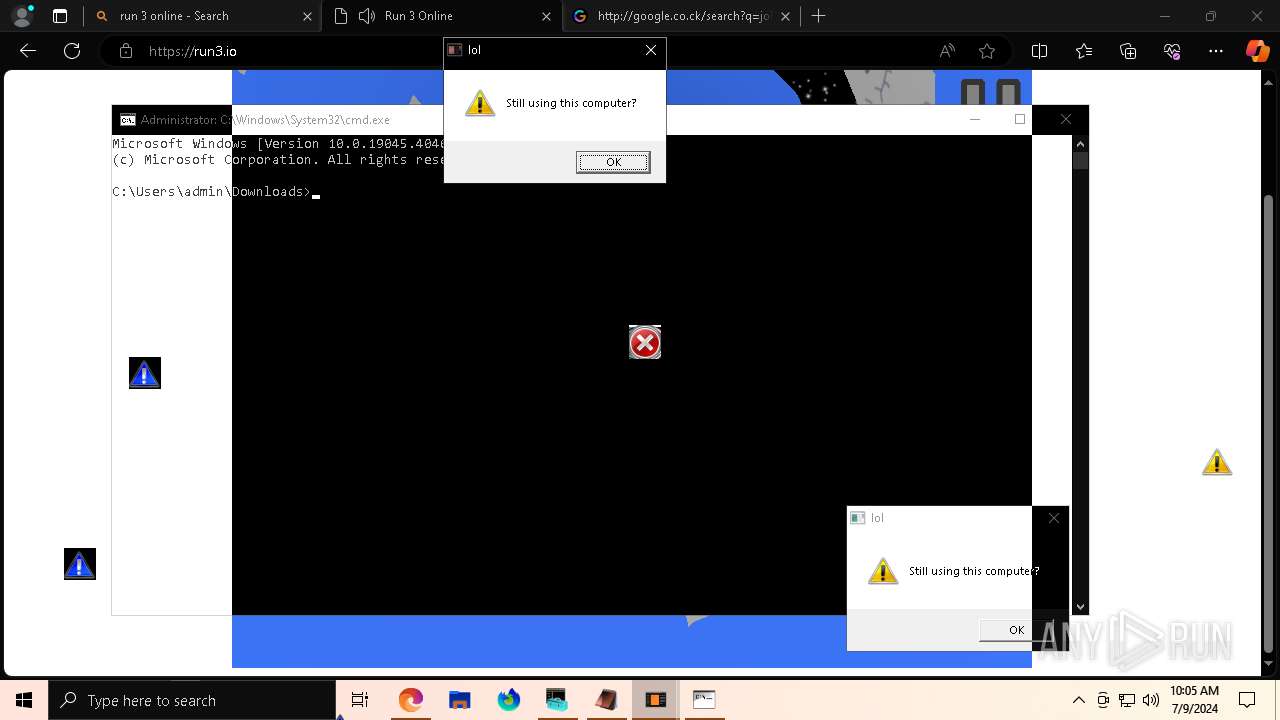
Task: View site information lock icon
Action: (x=125, y=51)
